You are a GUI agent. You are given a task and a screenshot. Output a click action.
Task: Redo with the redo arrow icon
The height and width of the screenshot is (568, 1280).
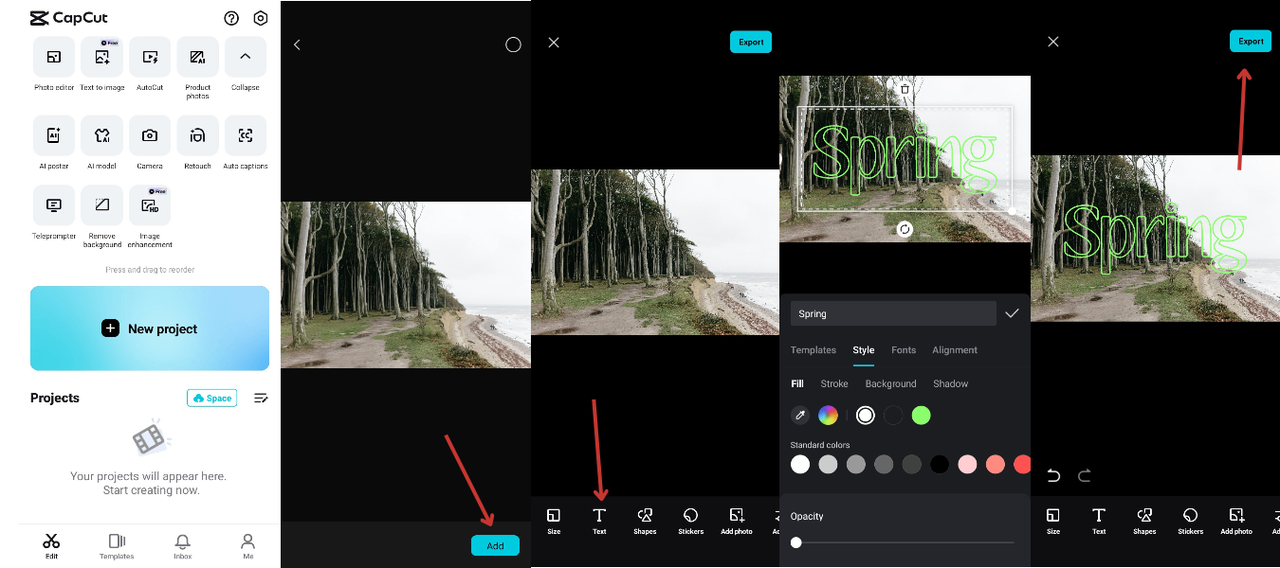(x=1084, y=476)
